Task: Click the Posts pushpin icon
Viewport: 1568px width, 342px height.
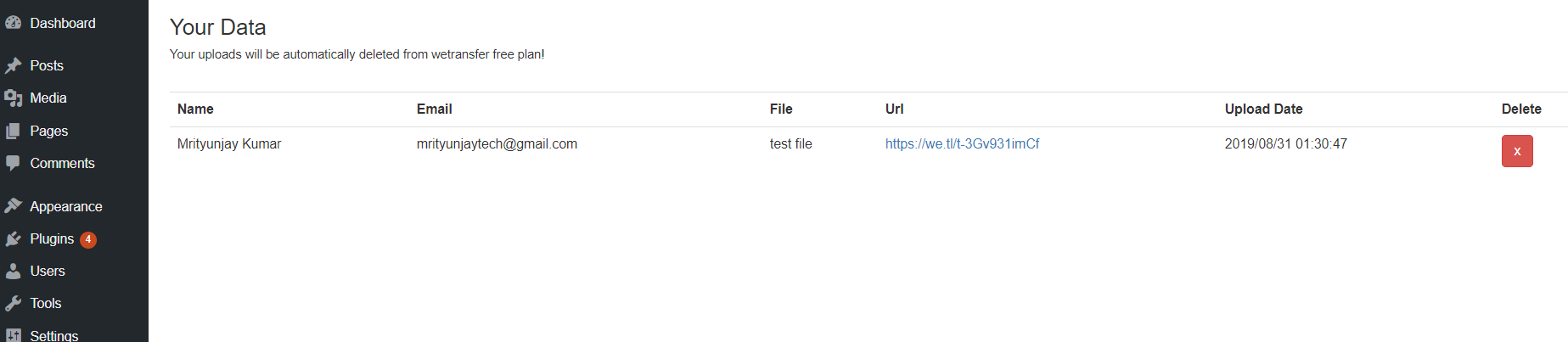Action: click(x=13, y=66)
